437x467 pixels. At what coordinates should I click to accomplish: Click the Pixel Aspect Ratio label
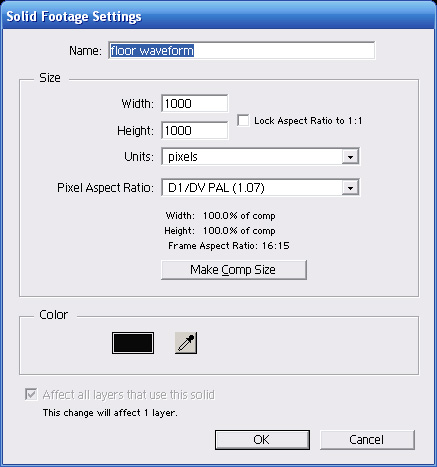pyautogui.click(x=105, y=188)
